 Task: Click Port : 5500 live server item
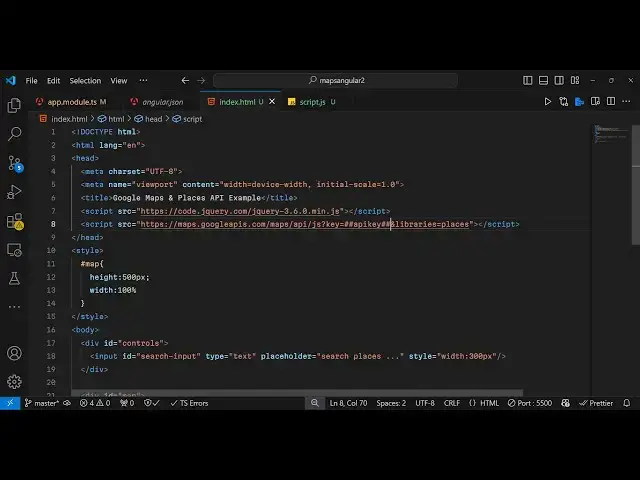pos(530,403)
